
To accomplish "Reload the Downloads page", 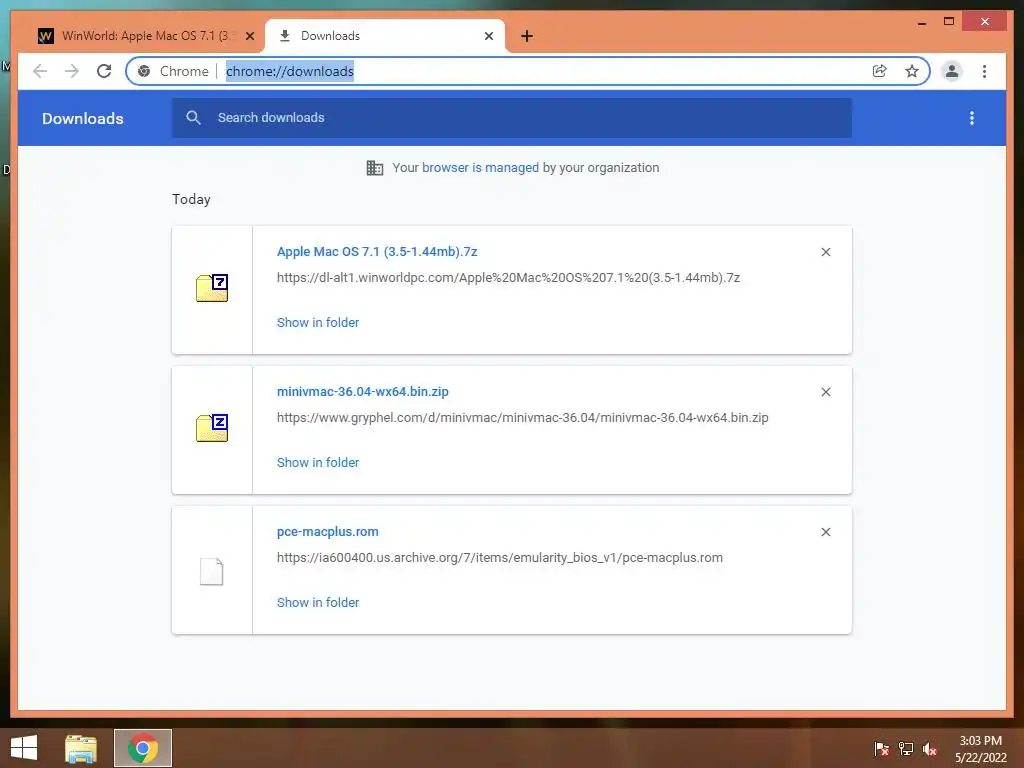I will click(x=104, y=71).
